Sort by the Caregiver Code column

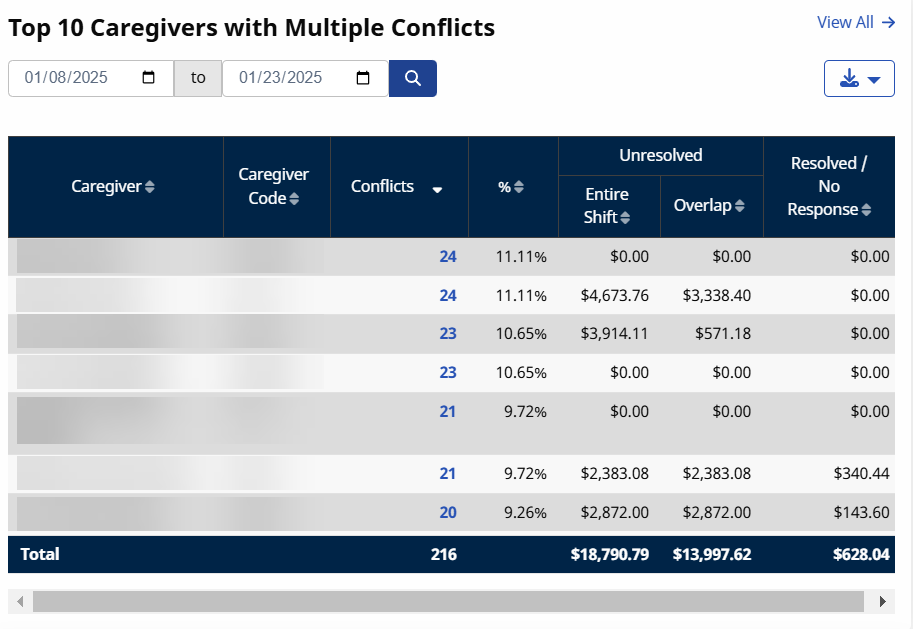pyautogui.click(x=295, y=198)
